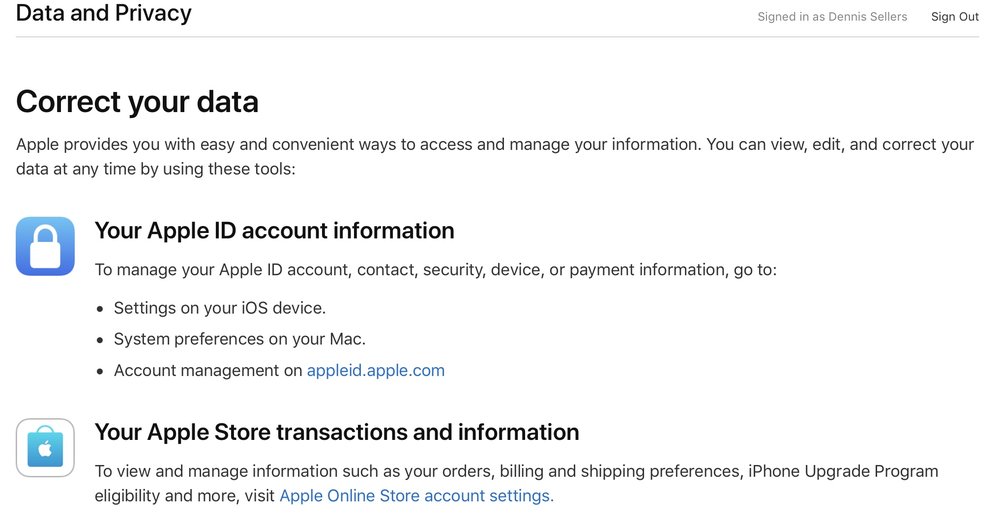
Task: Click the 'Correct your data' heading
Action: click(137, 102)
